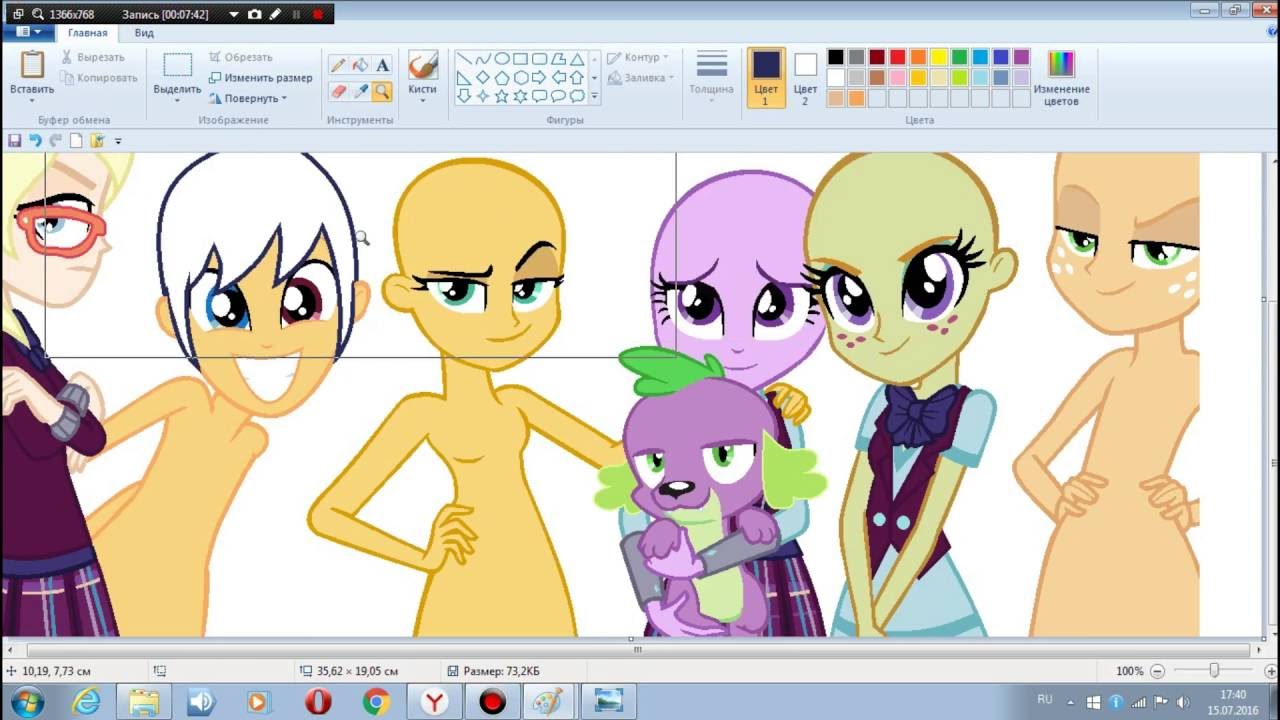This screenshot has height=720, width=1280.
Task: Select the Pencil tool
Action: [x=338, y=65]
